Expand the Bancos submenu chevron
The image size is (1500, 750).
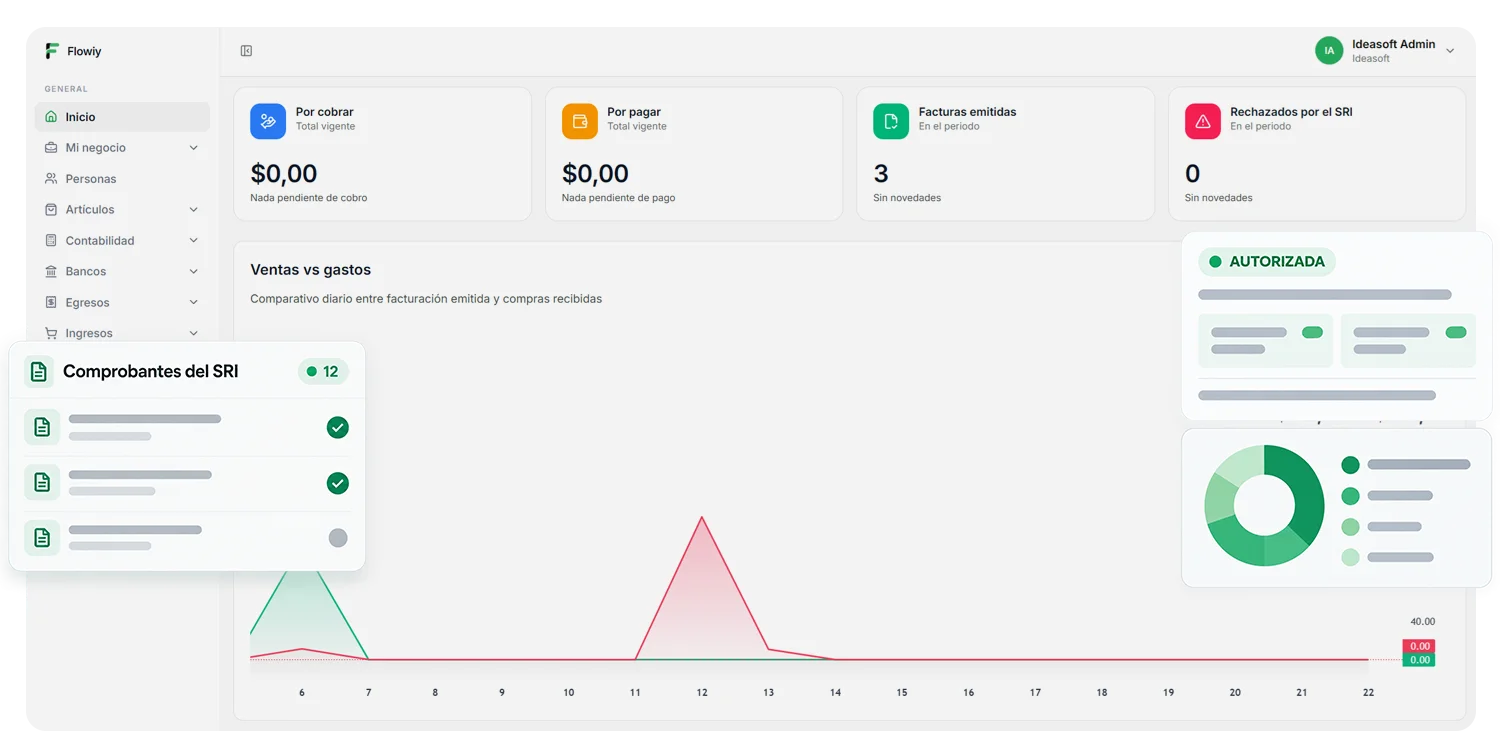(x=194, y=272)
